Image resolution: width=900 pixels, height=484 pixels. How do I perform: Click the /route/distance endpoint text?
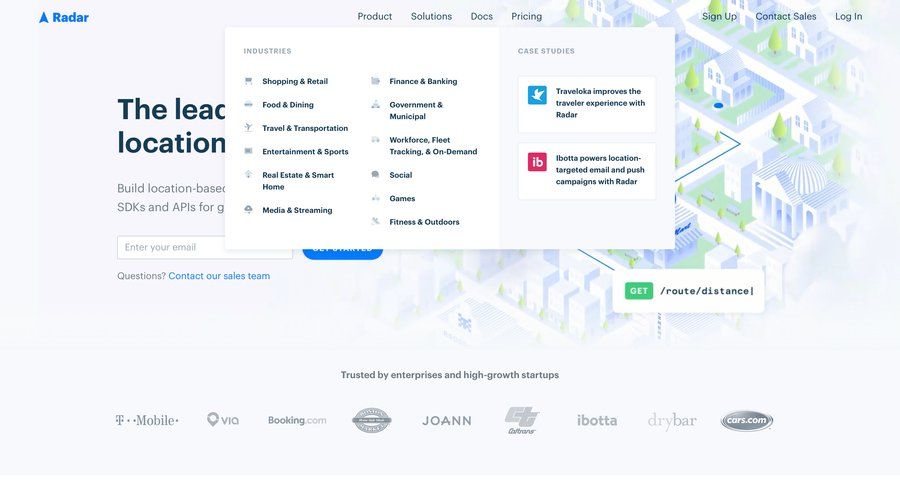point(707,291)
